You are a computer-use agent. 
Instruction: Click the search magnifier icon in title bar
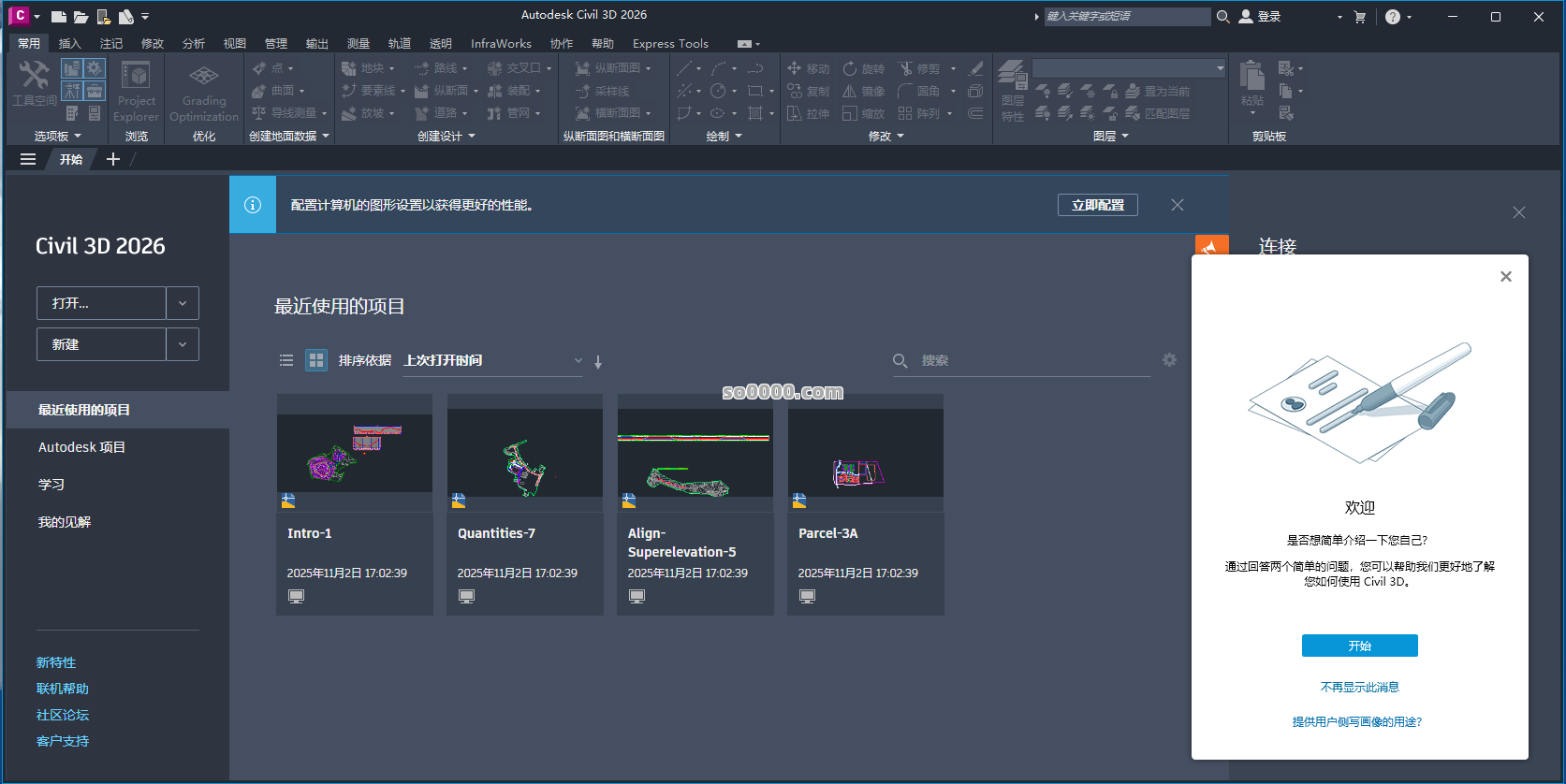[x=1223, y=17]
